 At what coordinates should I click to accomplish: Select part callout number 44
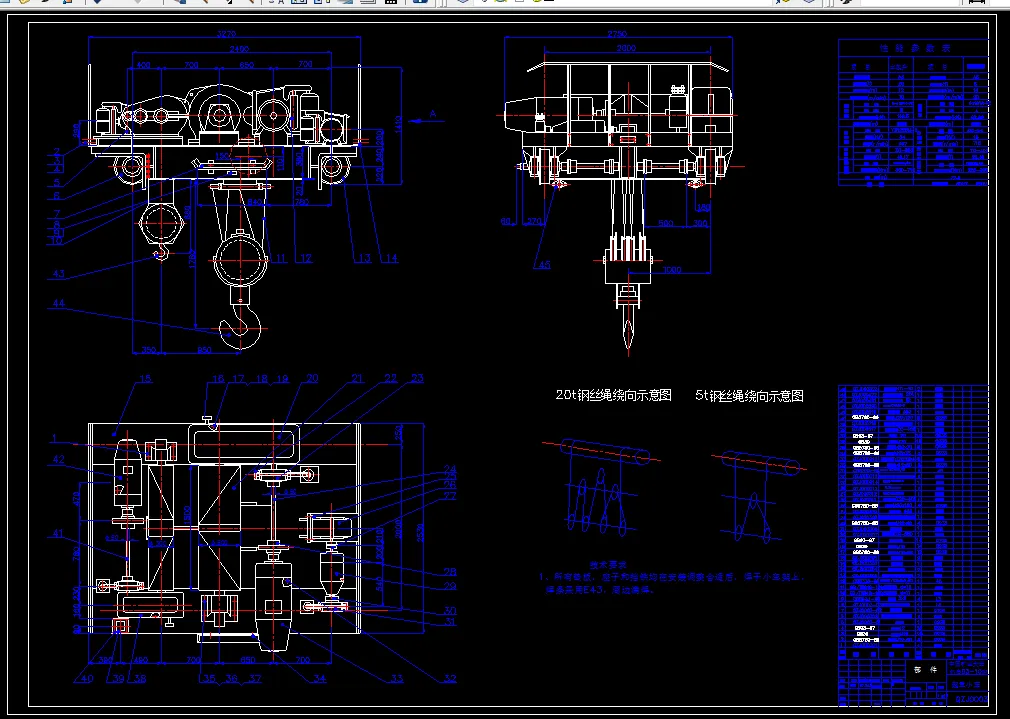tap(59, 303)
